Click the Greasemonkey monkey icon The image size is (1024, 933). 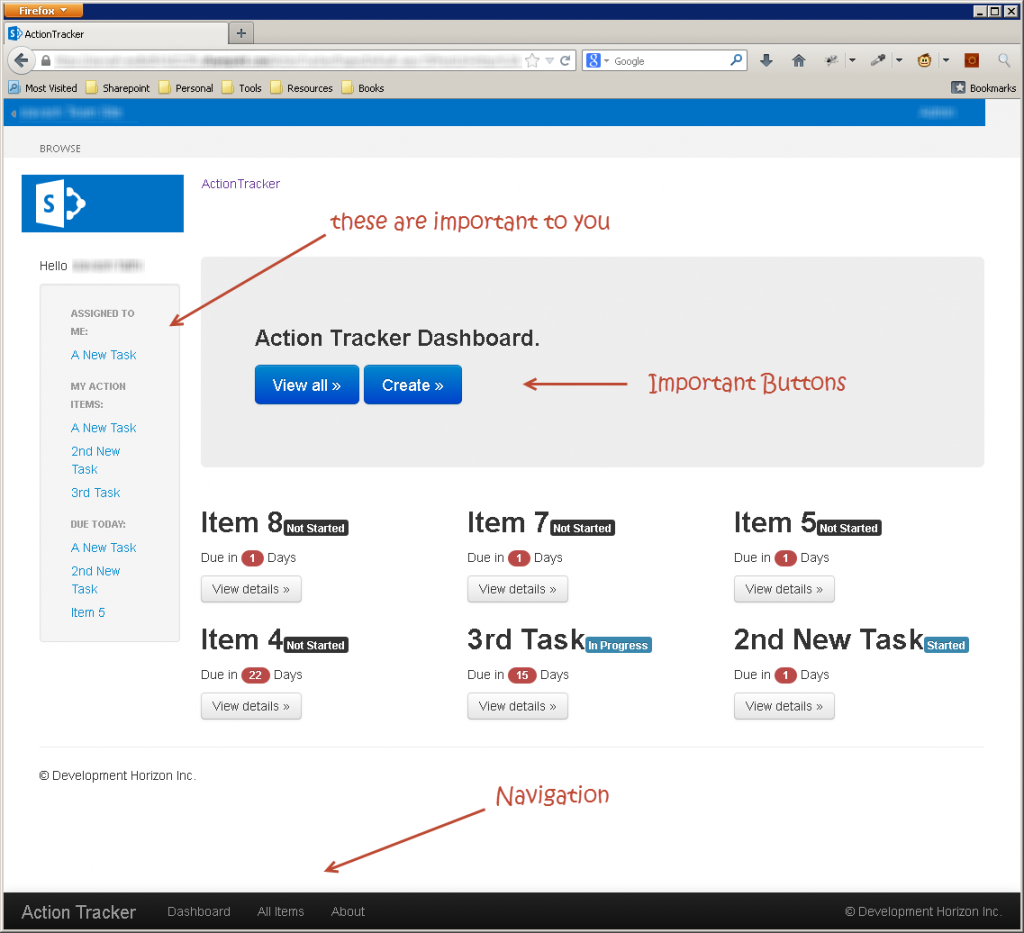[925, 61]
